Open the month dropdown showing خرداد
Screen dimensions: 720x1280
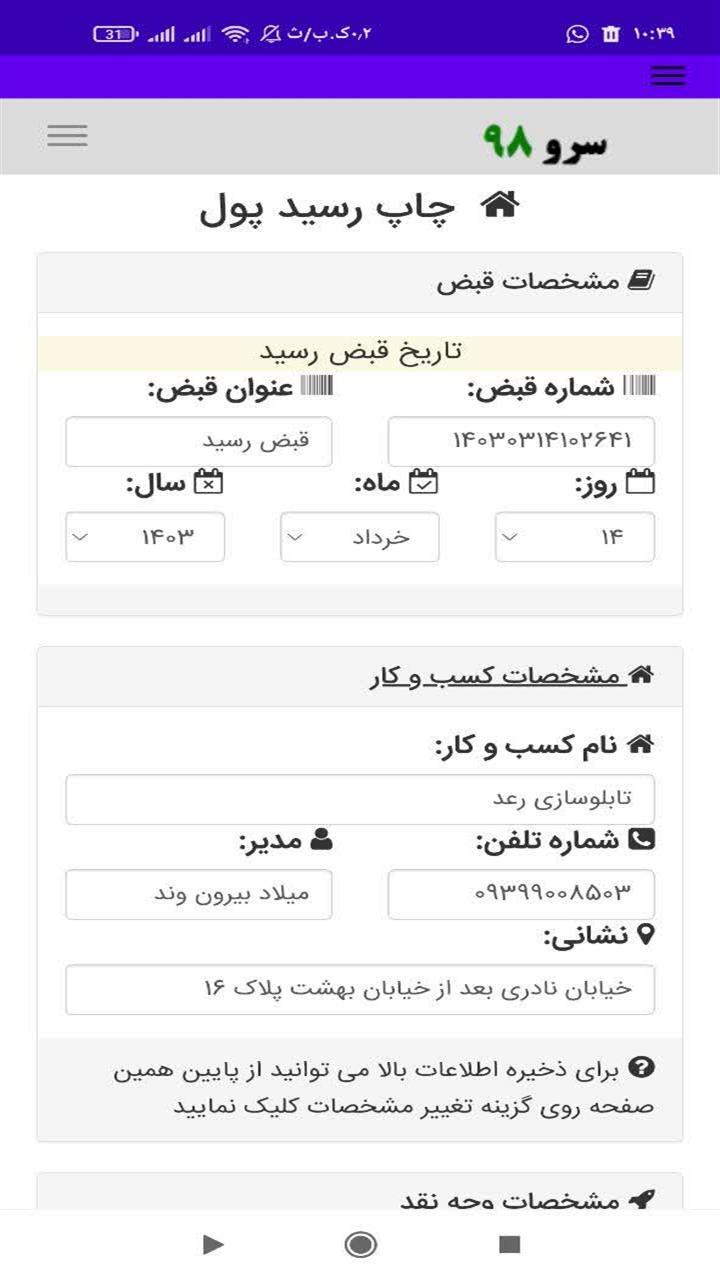coord(359,536)
